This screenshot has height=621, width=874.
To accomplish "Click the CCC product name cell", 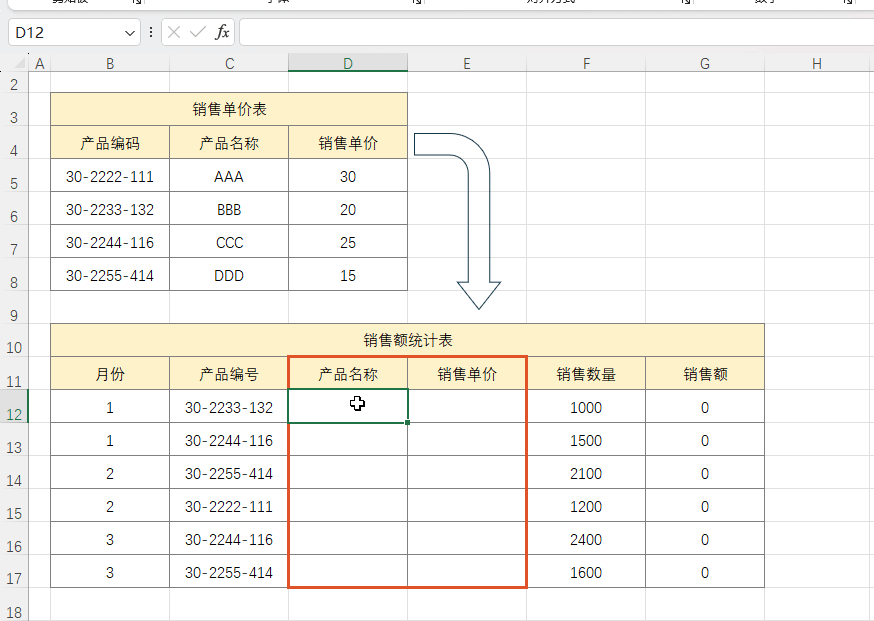I will 229,242.
